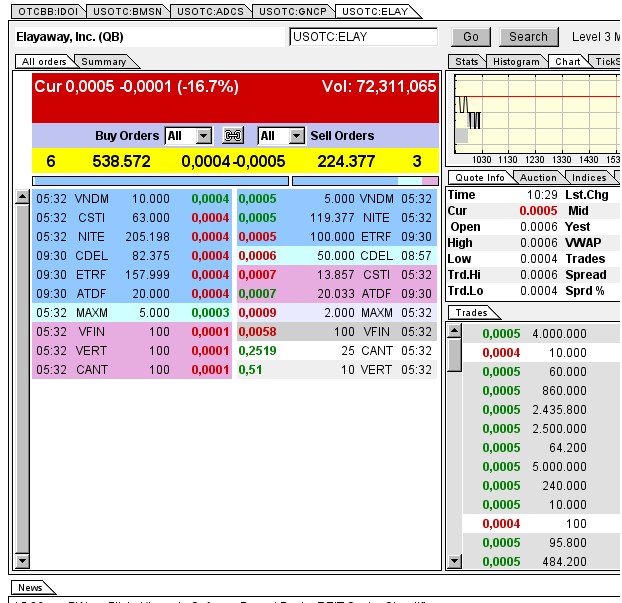This screenshot has height=603, width=622.
Task: Open the News tab
Action: [x=30, y=588]
